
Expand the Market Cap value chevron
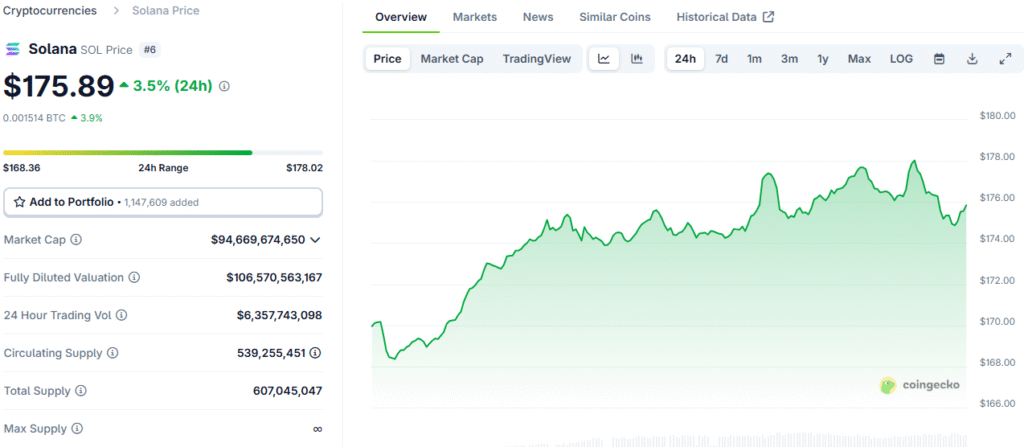[x=315, y=240]
